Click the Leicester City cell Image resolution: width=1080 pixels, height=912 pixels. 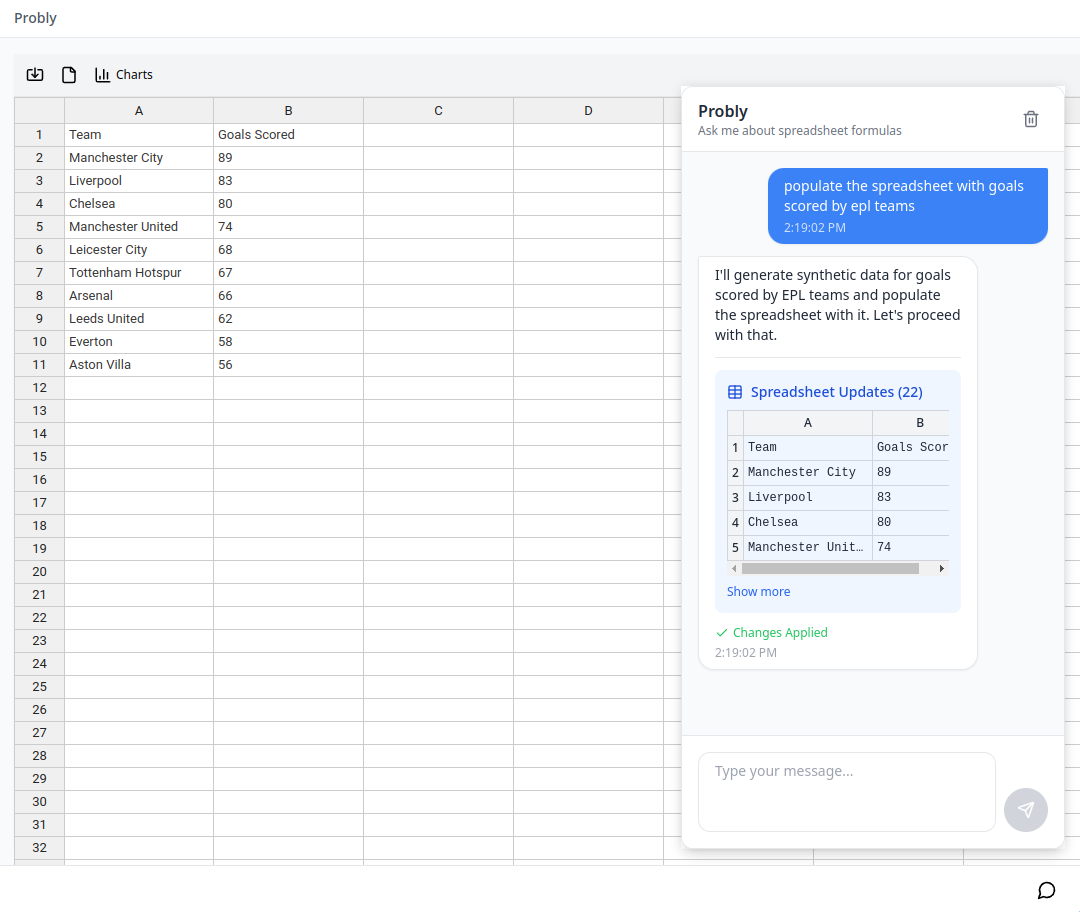pos(139,250)
